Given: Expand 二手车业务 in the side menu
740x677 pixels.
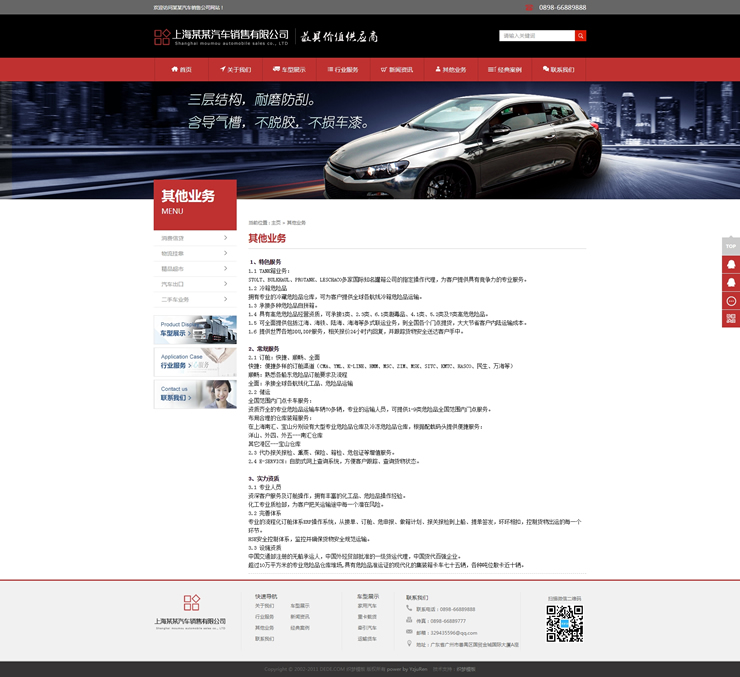Looking at the screenshot, I should (x=195, y=299).
